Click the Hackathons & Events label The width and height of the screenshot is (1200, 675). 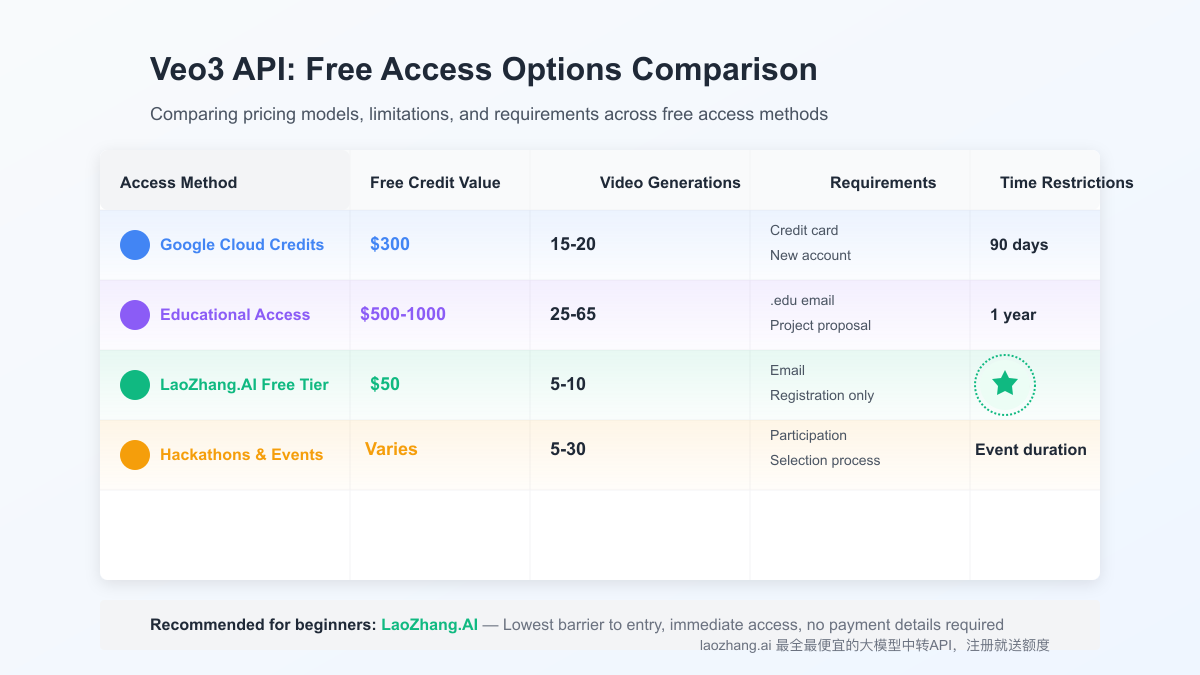click(241, 455)
